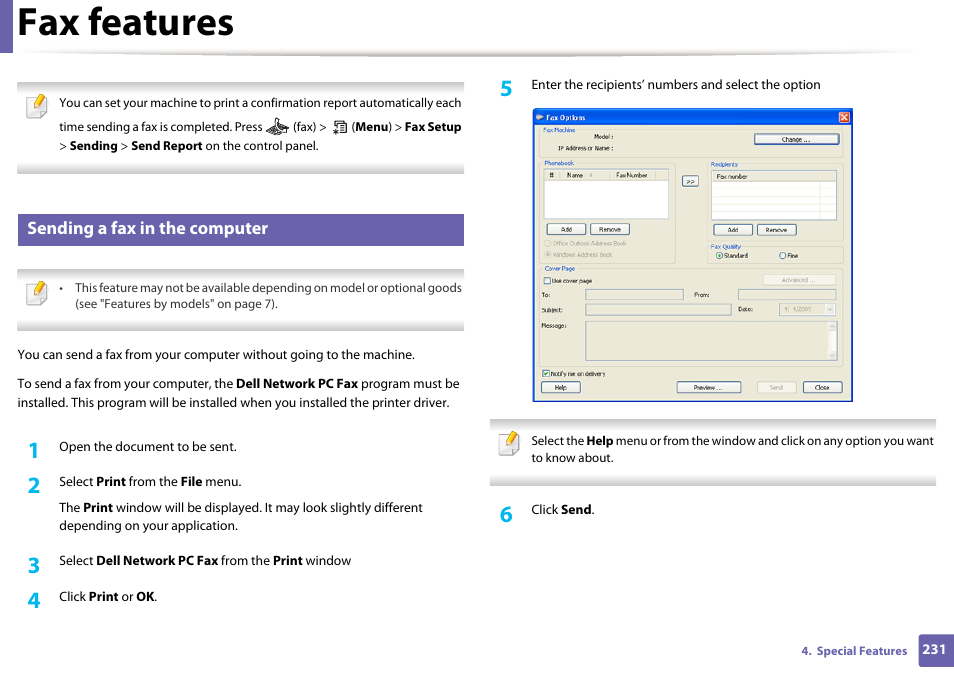
Task: Click the 'Click Print or OK.' step text
Action: point(108,596)
